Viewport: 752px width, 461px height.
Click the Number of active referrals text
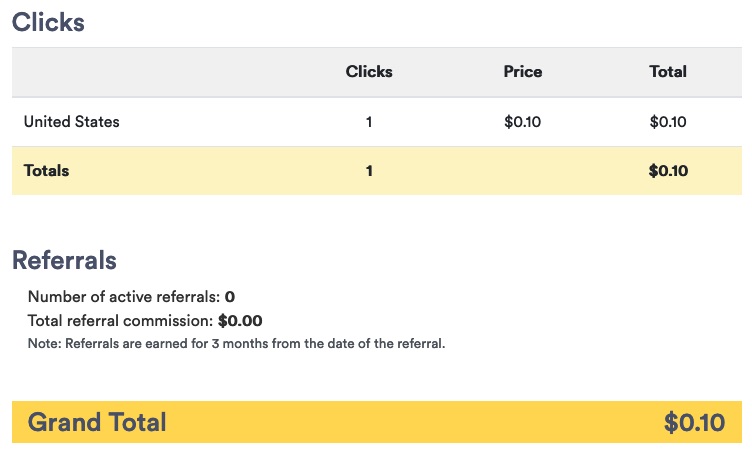coord(124,296)
